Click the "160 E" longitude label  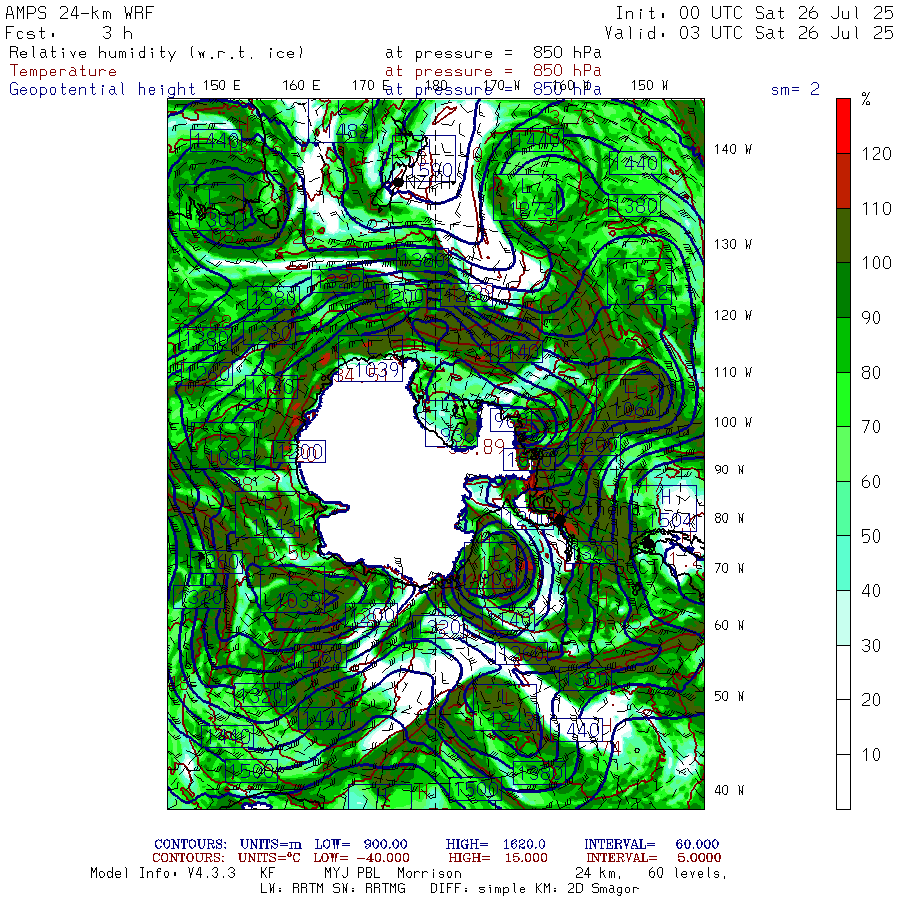click(301, 86)
